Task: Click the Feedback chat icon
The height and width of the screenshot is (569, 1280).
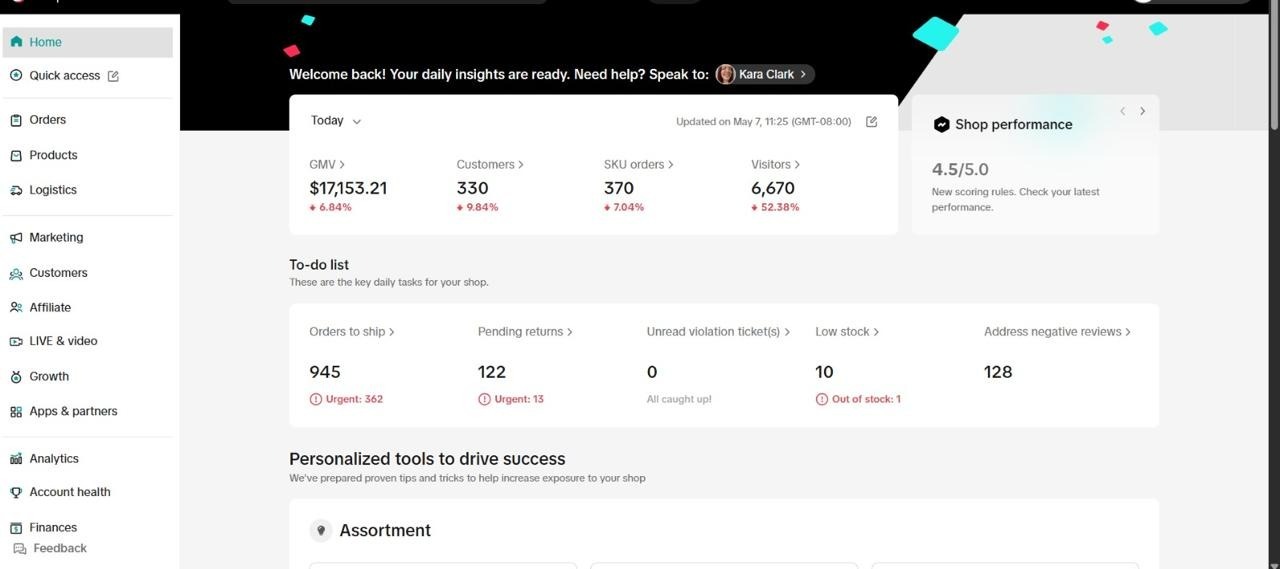Action: [20, 548]
